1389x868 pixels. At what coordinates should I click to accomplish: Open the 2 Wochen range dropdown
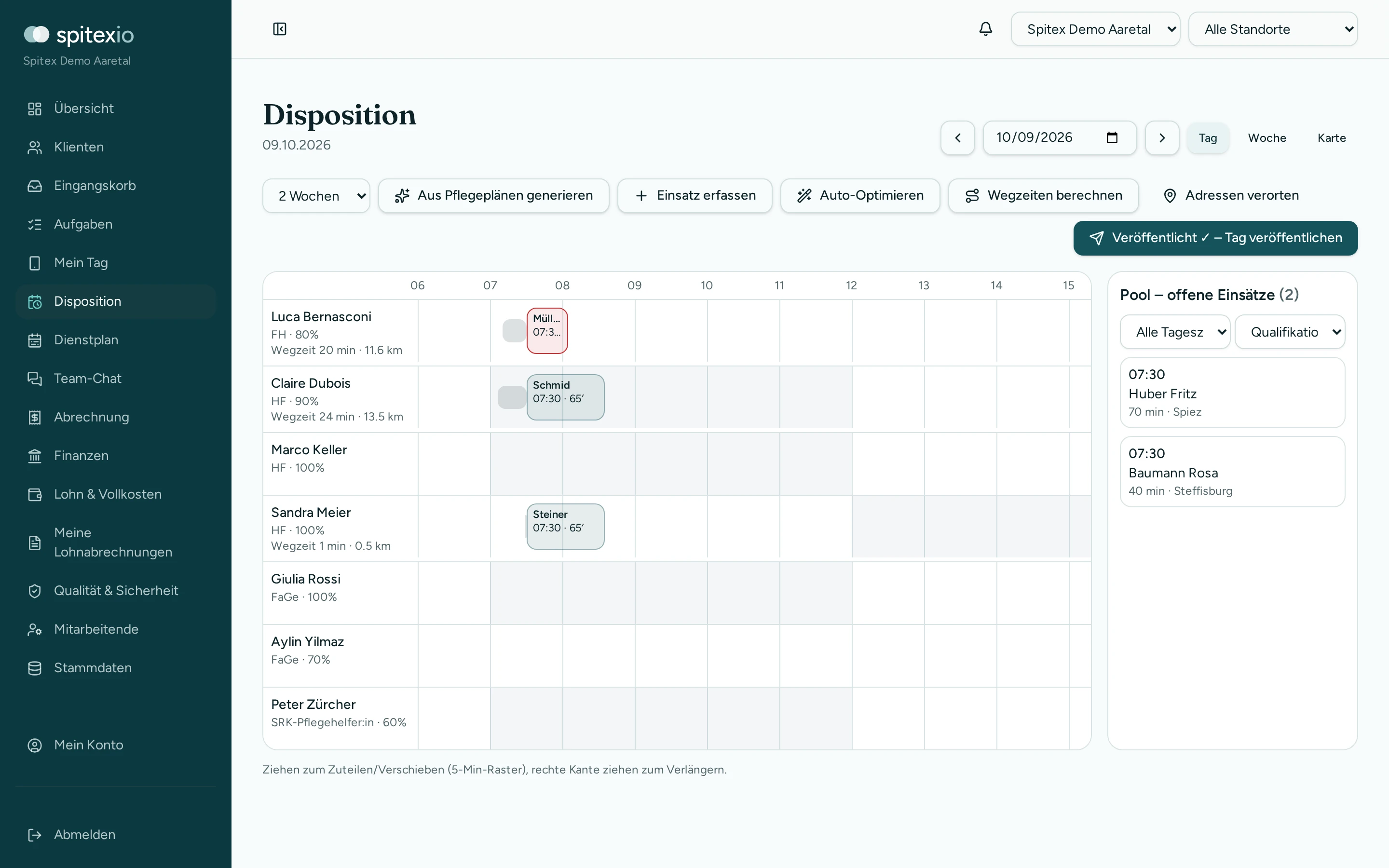(316, 196)
